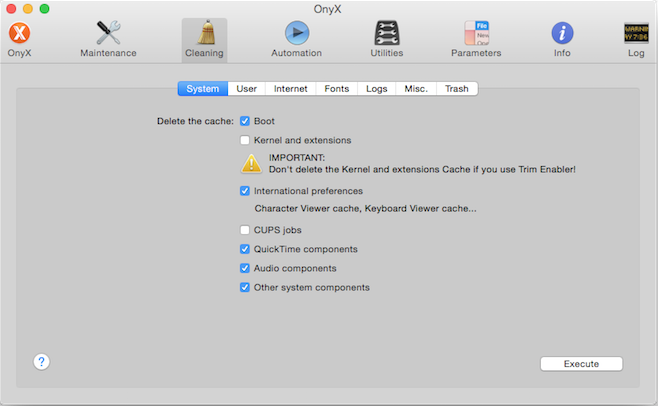Switch to the User tab
Viewport: 658px width, 406px height.
(246, 89)
